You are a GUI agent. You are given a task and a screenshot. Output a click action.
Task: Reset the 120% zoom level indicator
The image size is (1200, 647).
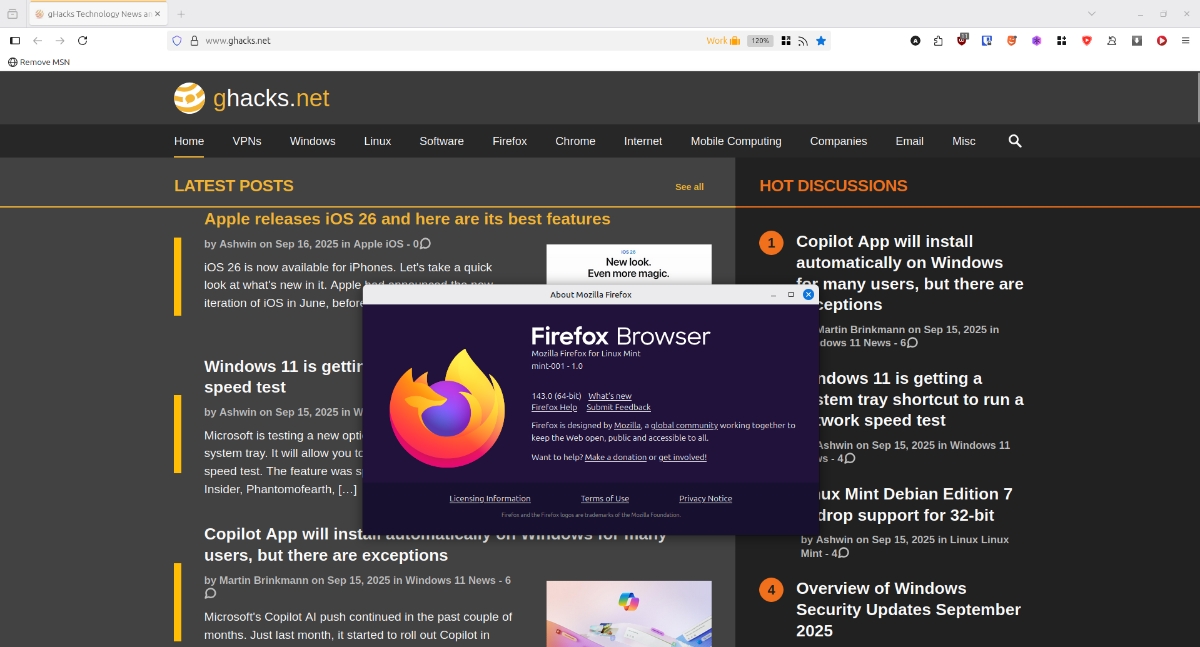point(760,41)
